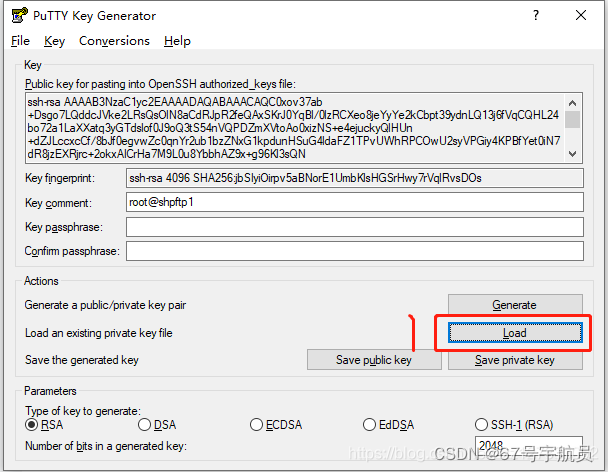Open the File menu

tap(21, 41)
